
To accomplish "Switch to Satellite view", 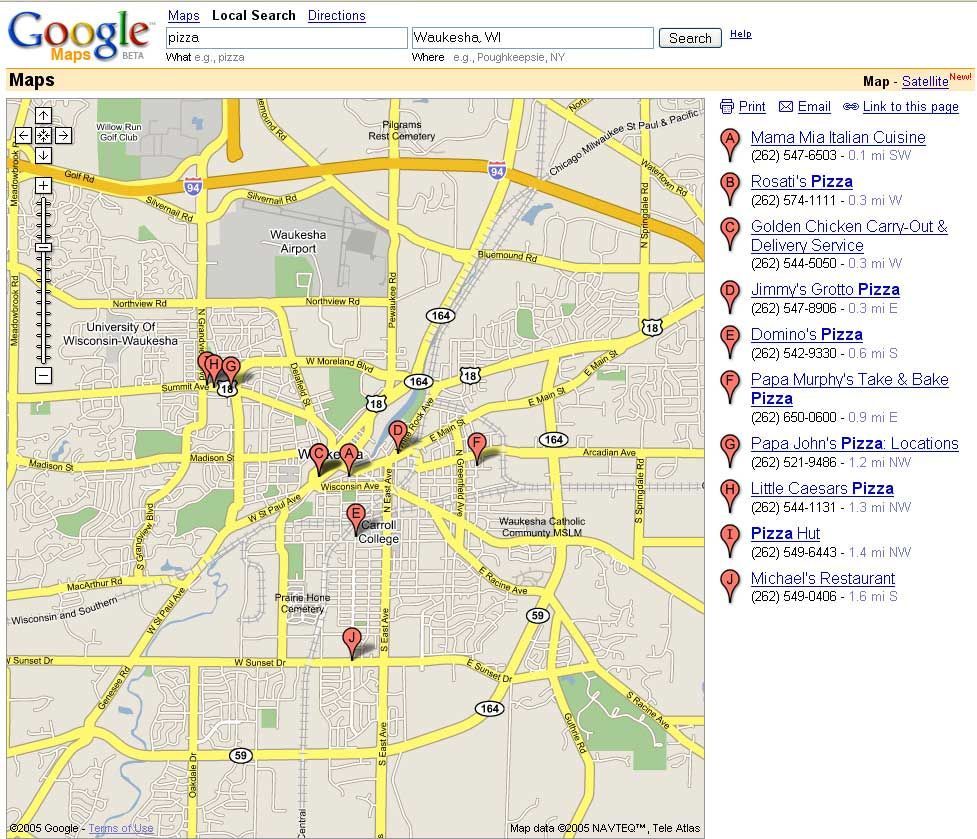I will tap(925, 81).
